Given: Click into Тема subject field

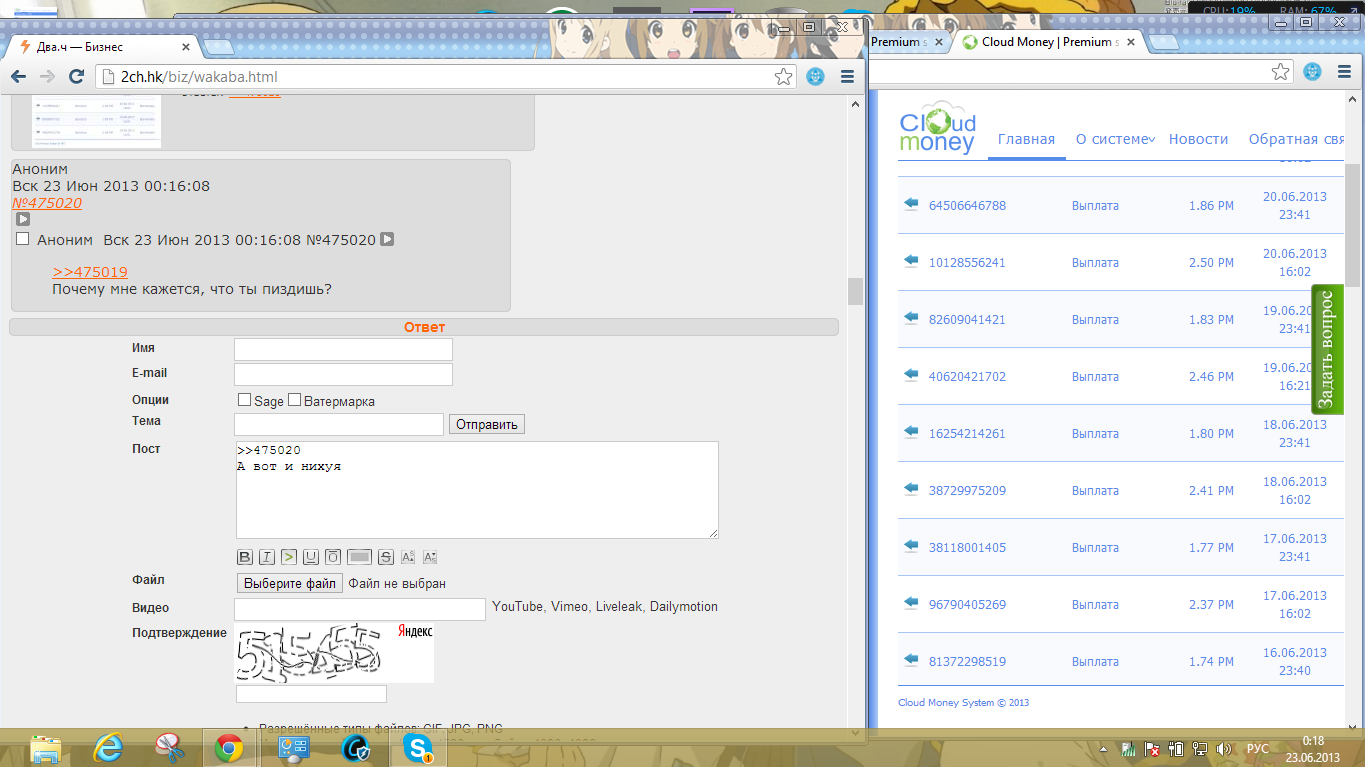Looking at the screenshot, I should tap(339, 424).
